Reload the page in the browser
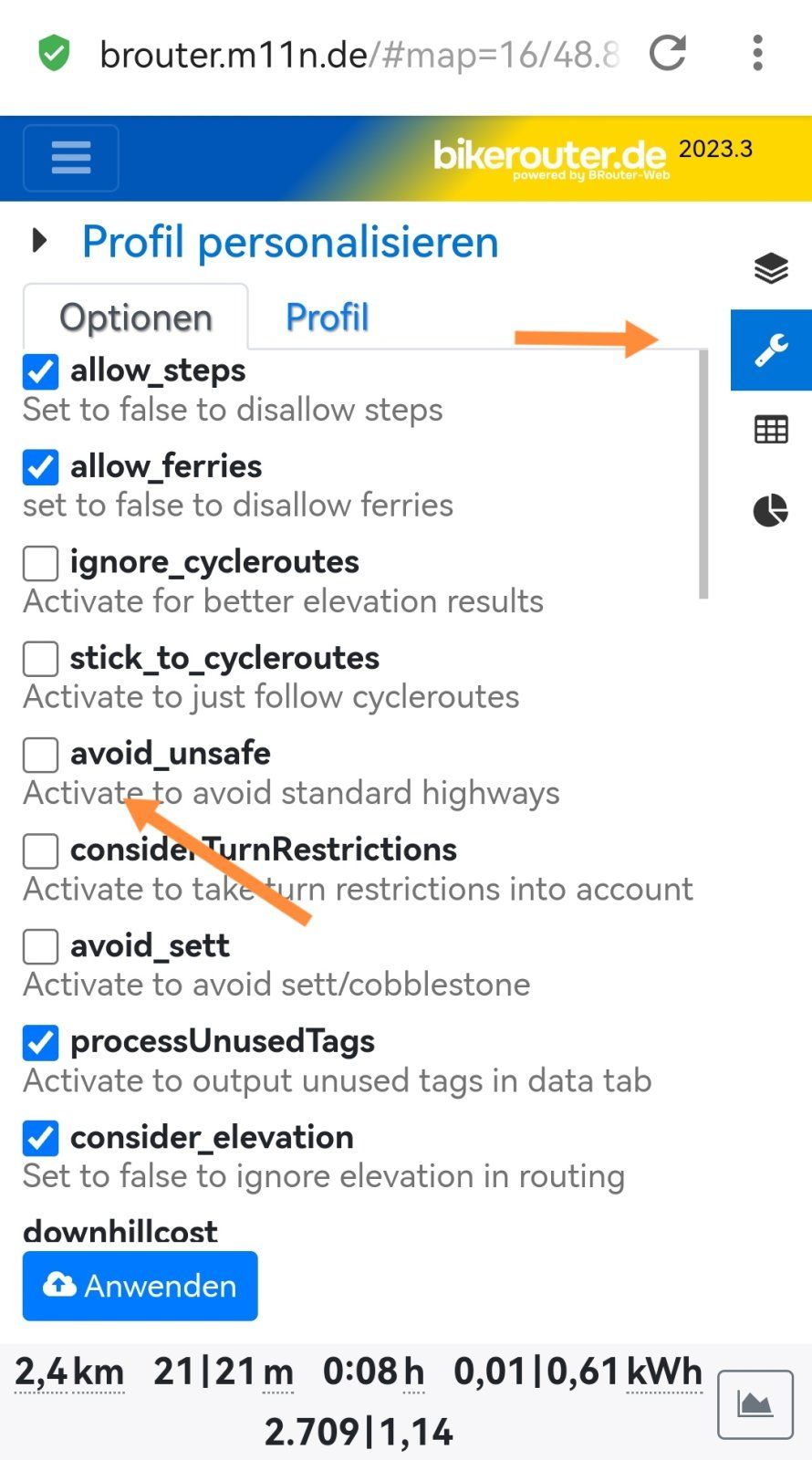The width and height of the screenshot is (812, 1460). coord(668,54)
